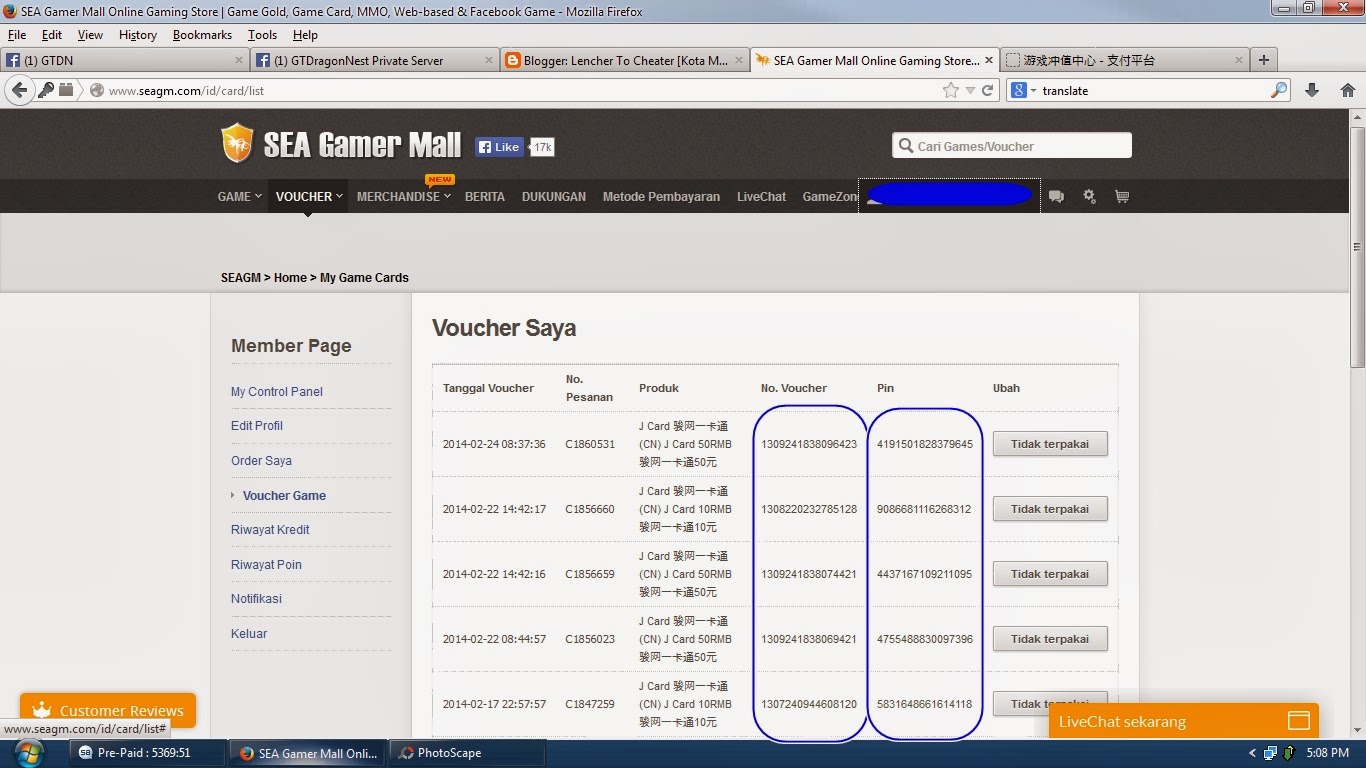Open the BERITA nav link

485,197
